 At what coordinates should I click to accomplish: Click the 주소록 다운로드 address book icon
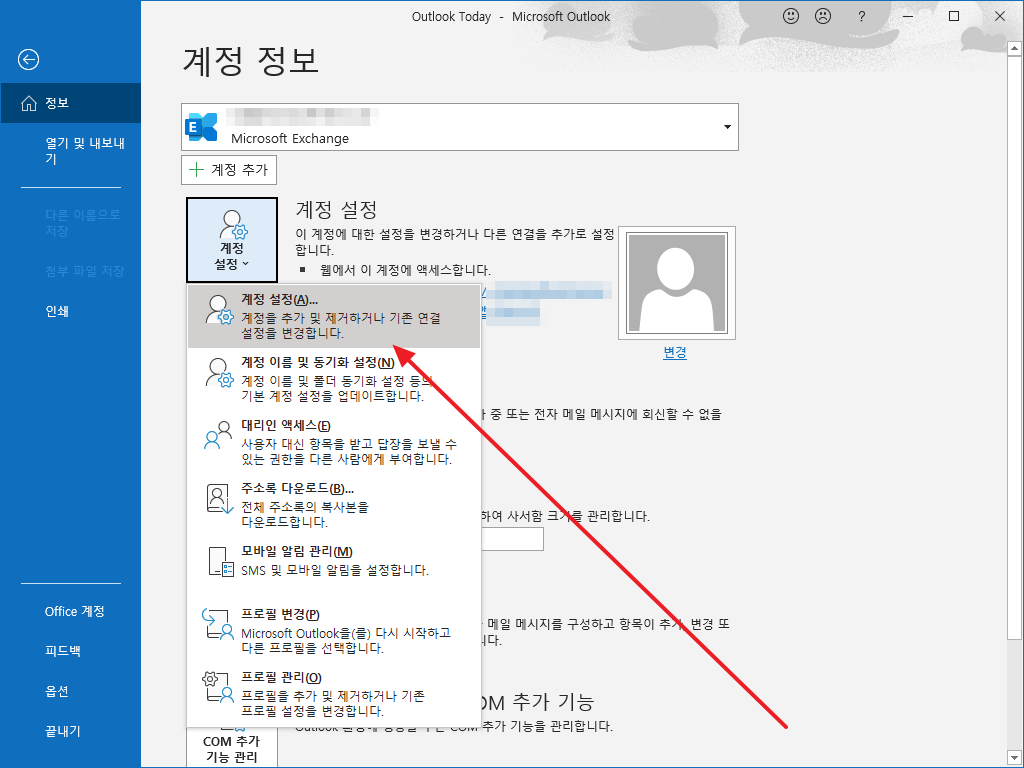pyautogui.click(x=219, y=498)
